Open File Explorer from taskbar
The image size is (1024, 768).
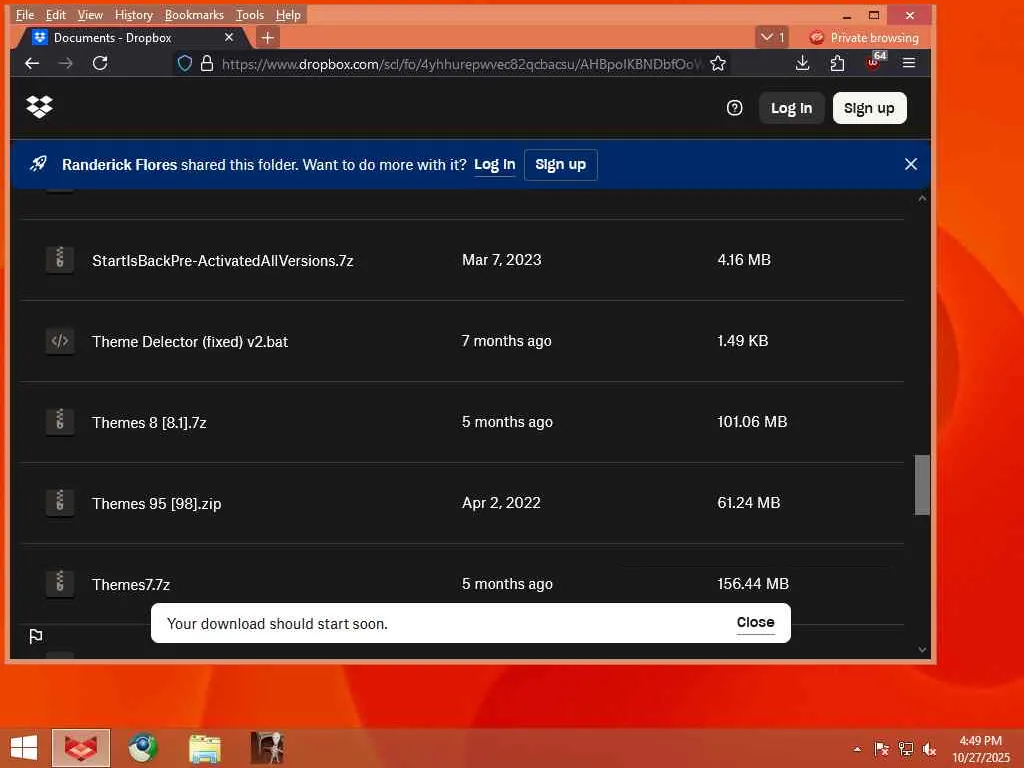[204, 748]
